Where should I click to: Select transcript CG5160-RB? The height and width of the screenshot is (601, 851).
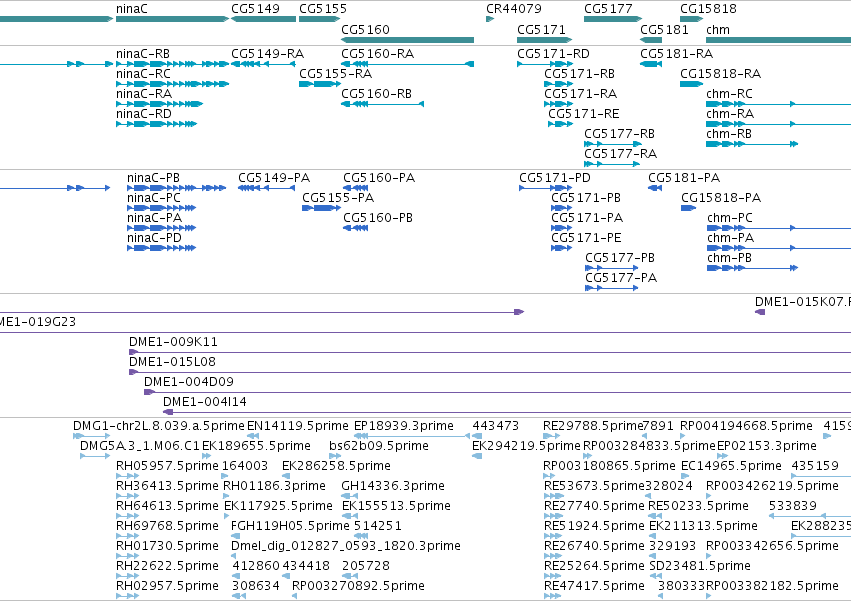[x=376, y=94]
